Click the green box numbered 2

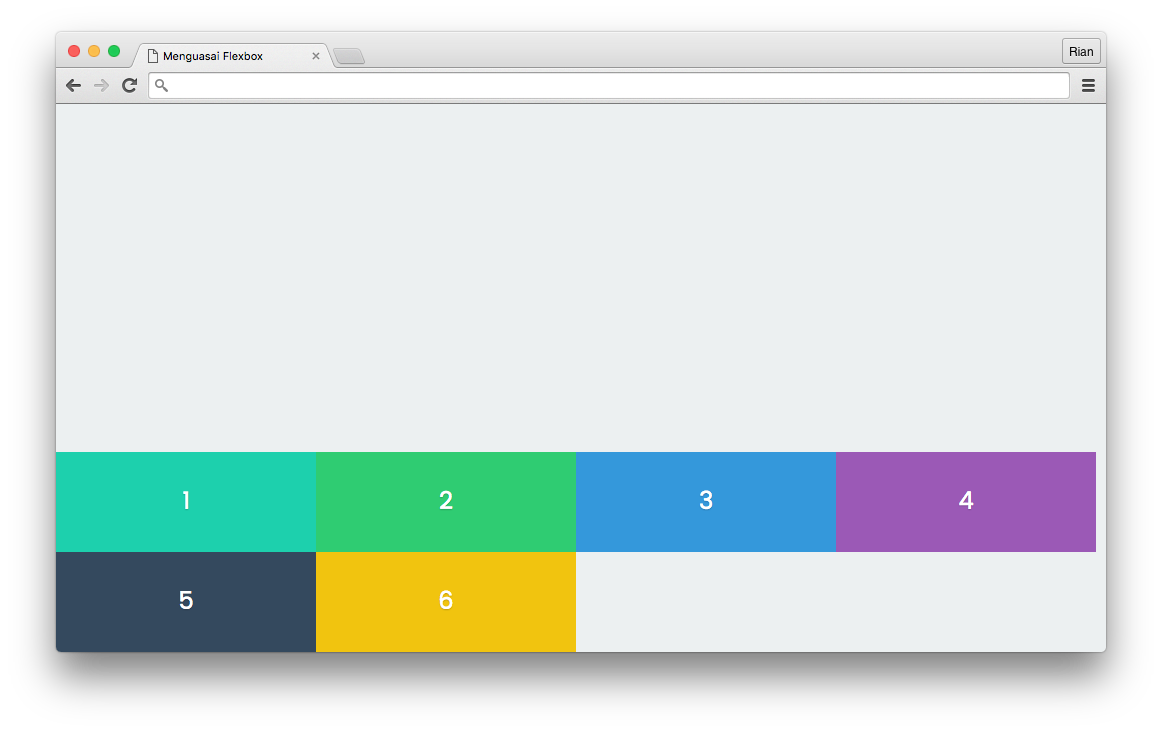[x=446, y=502]
